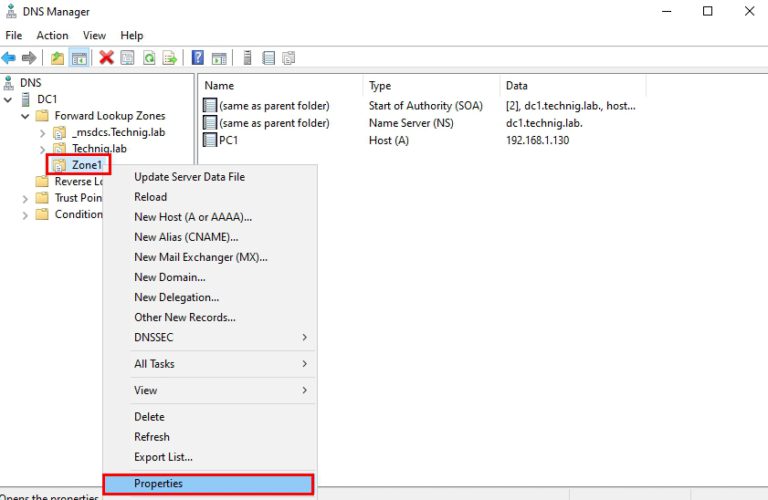Click the DC1 server icon in tree
This screenshot has width=768, height=500.
(25, 99)
